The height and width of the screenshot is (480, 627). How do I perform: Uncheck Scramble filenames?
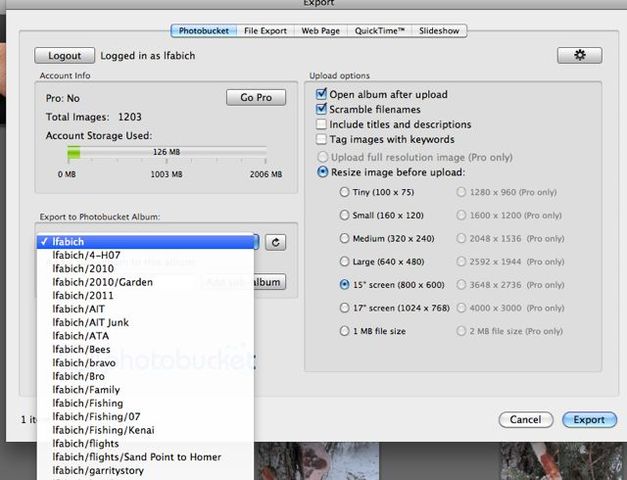tap(321, 109)
